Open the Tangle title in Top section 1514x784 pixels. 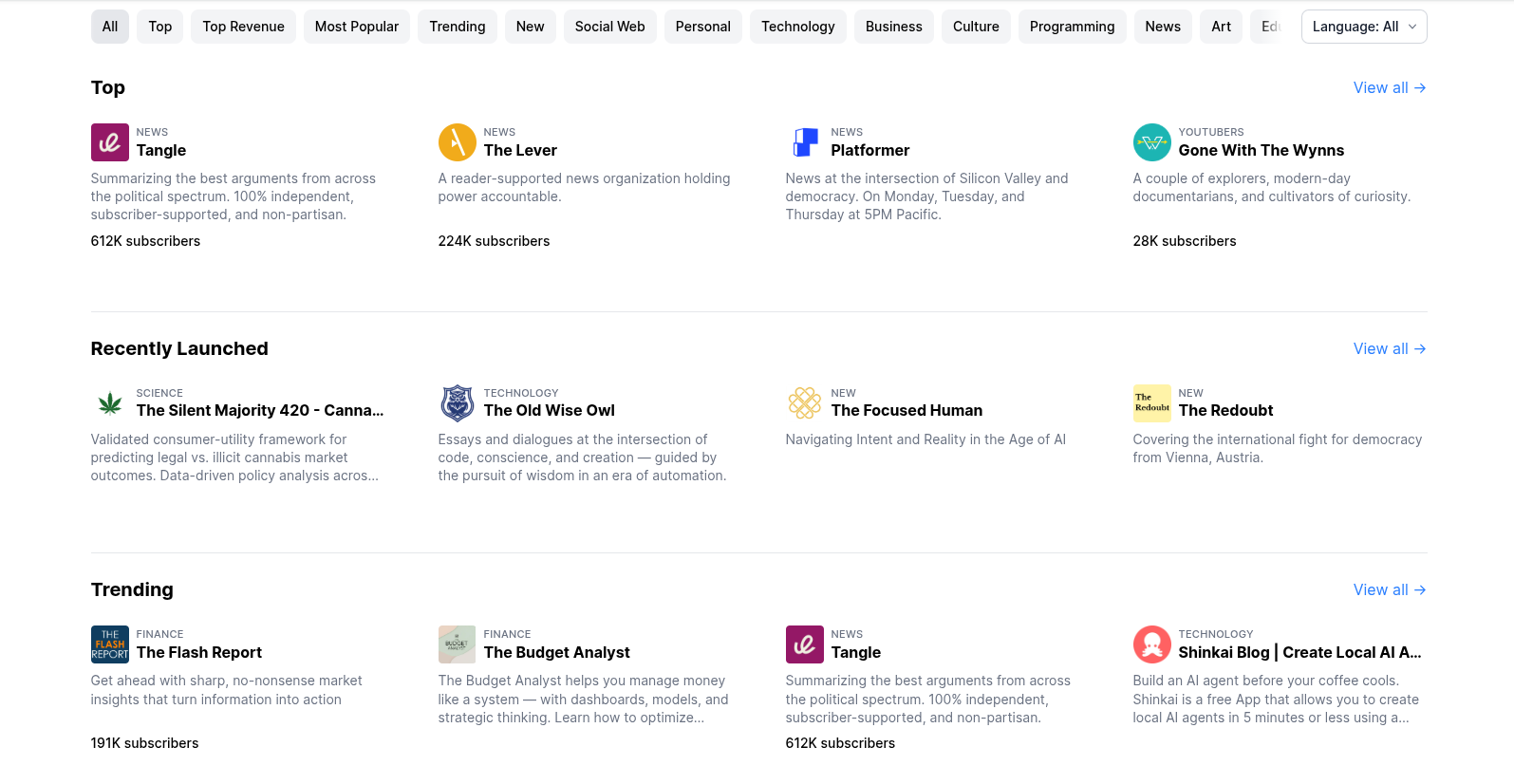coord(161,150)
